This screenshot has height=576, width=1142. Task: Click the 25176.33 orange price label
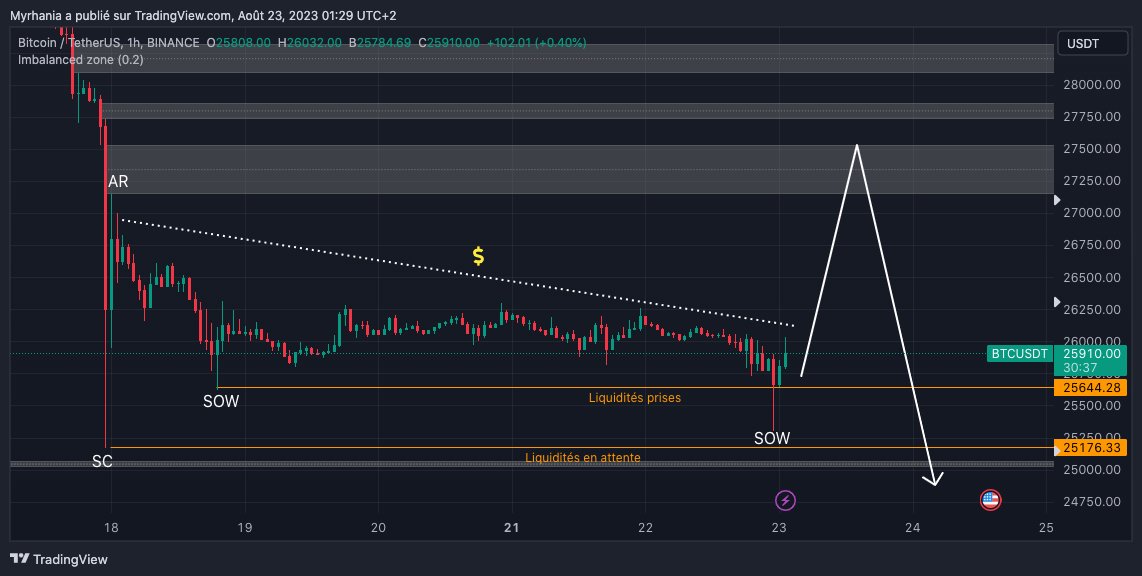tap(1090, 447)
